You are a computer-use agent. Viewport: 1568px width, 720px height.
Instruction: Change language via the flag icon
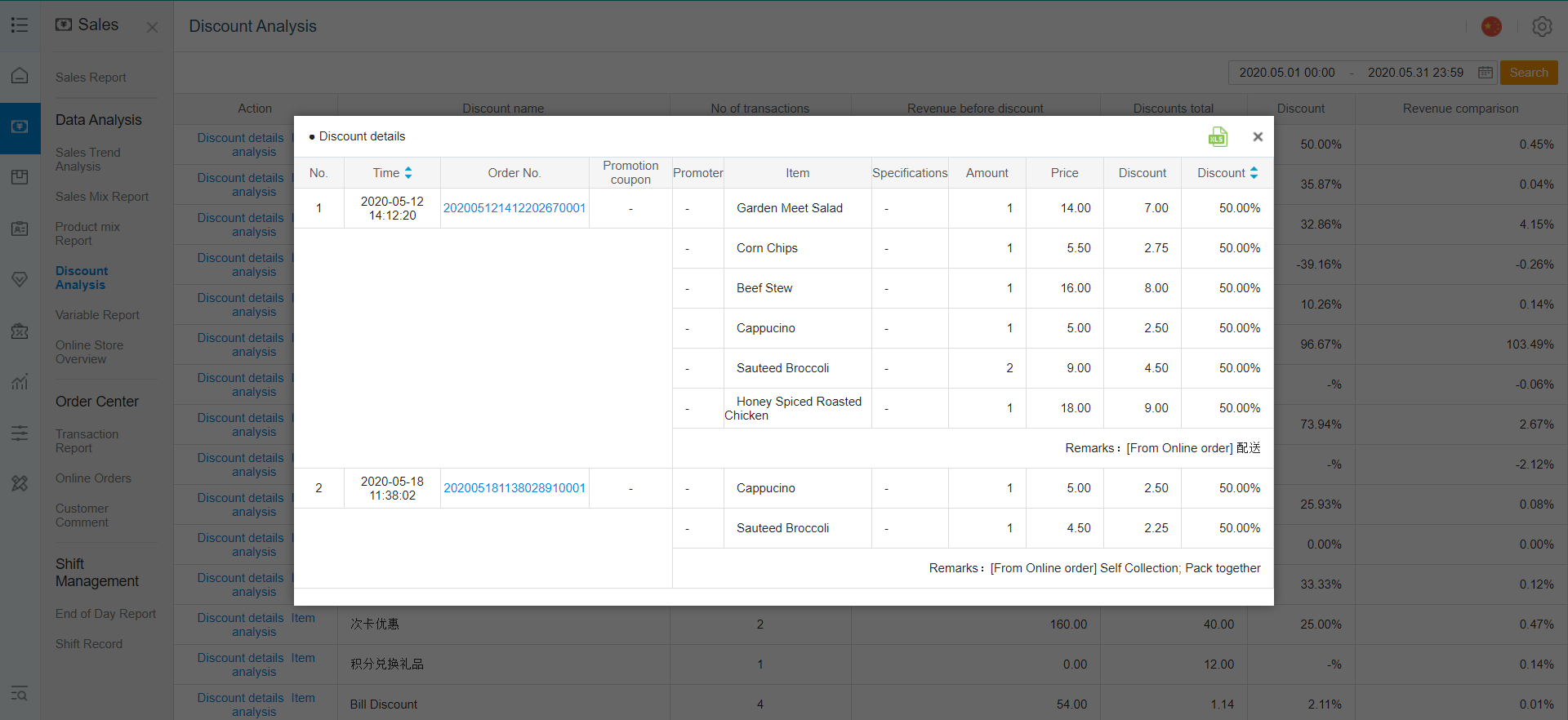1491,27
